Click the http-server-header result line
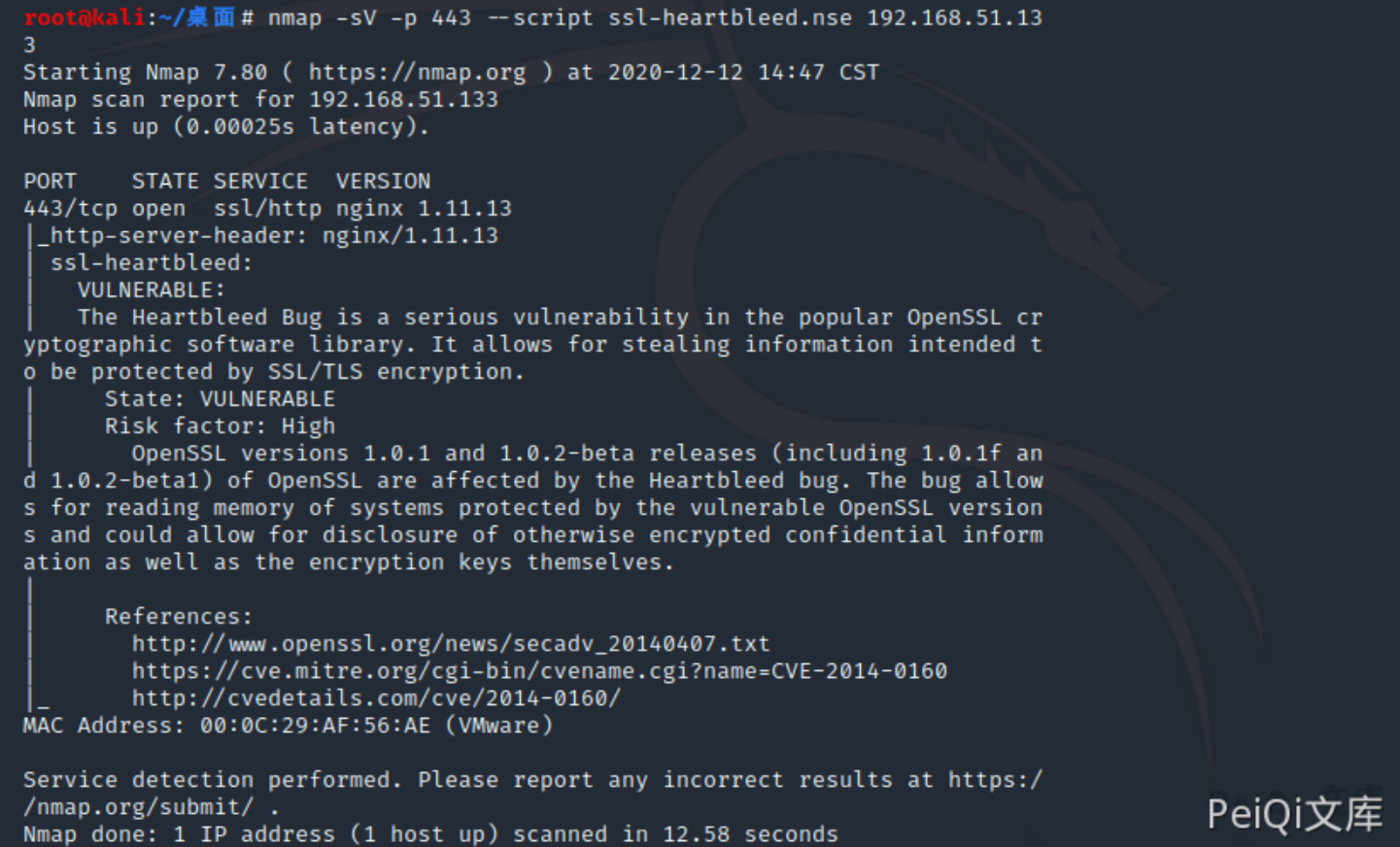1400x847 pixels. (274, 236)
